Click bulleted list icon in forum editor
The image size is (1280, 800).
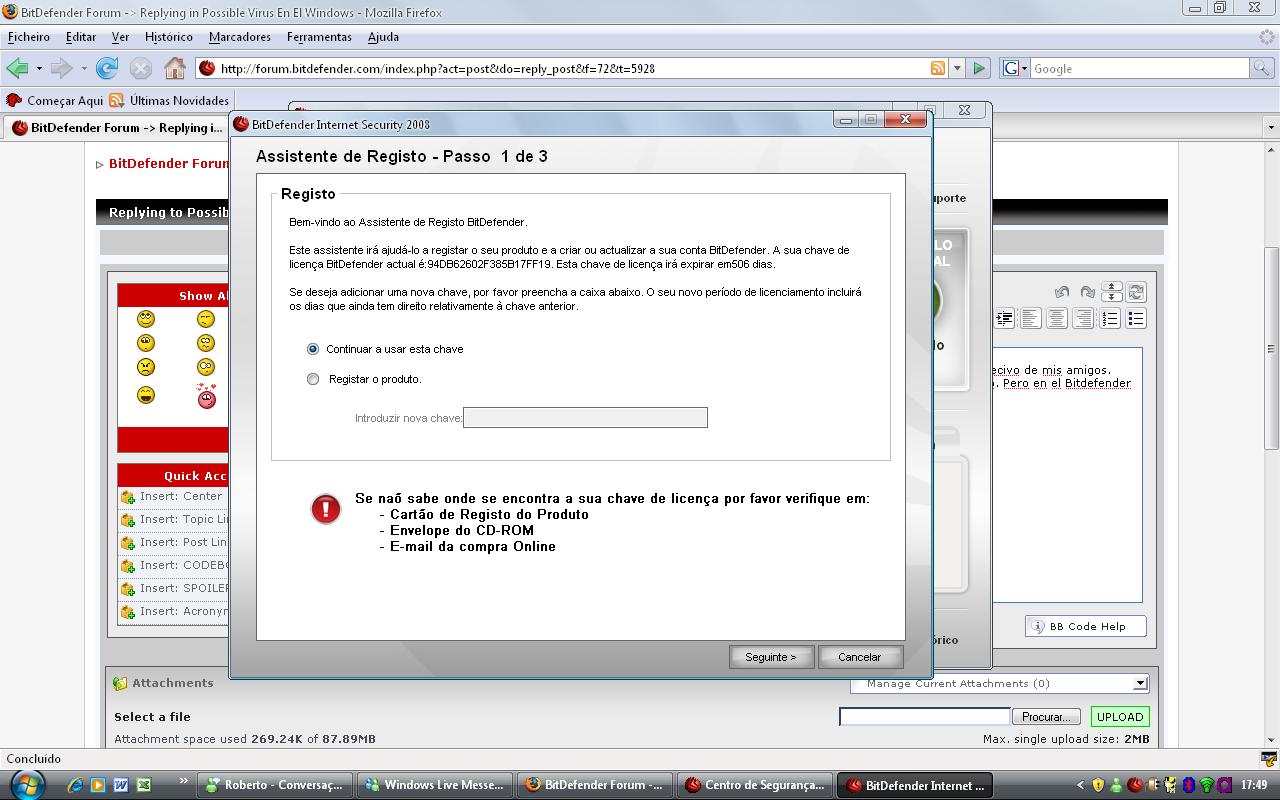coord(1136,319)
